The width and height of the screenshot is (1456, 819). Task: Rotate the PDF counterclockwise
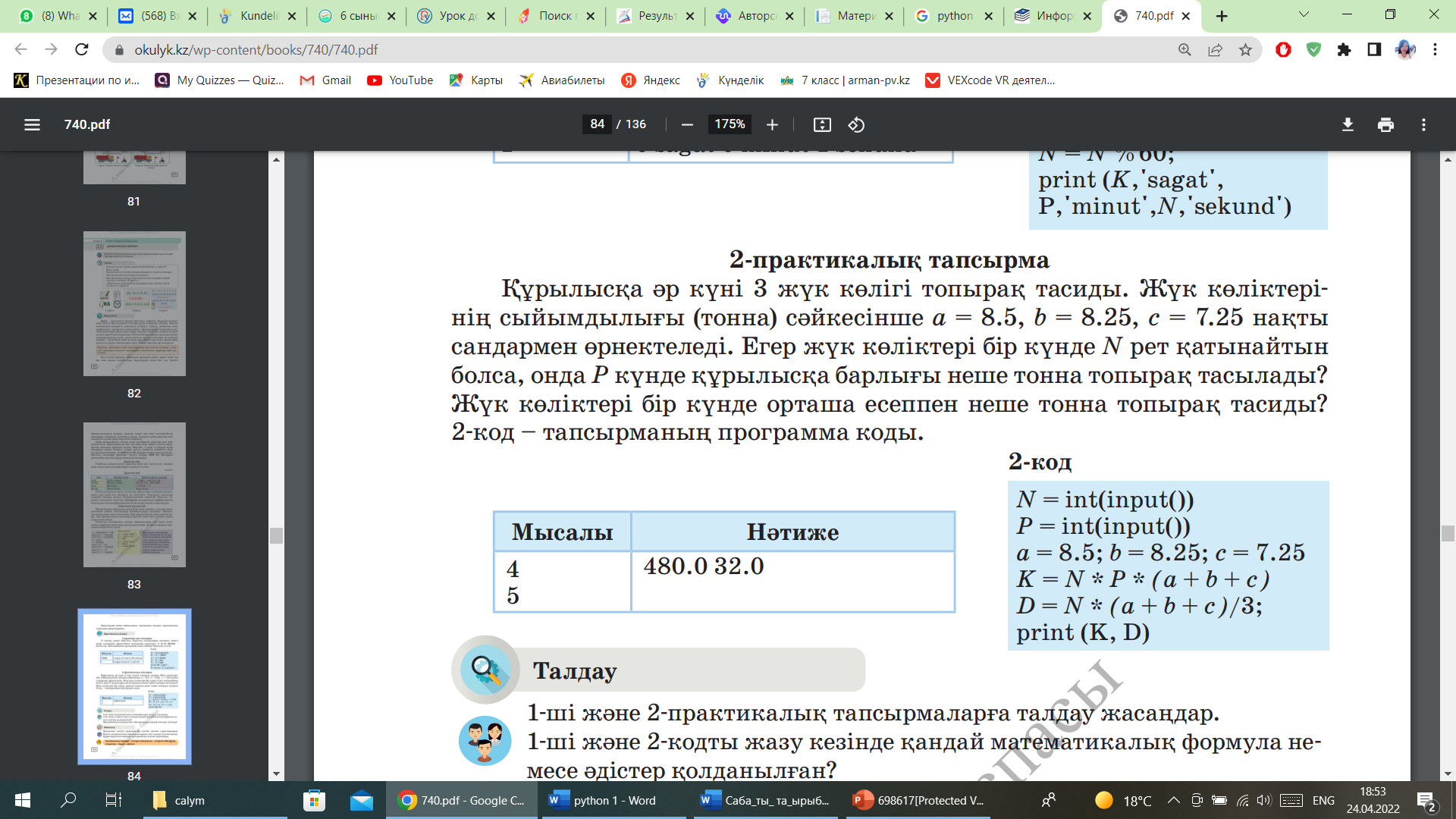(856, 124)
